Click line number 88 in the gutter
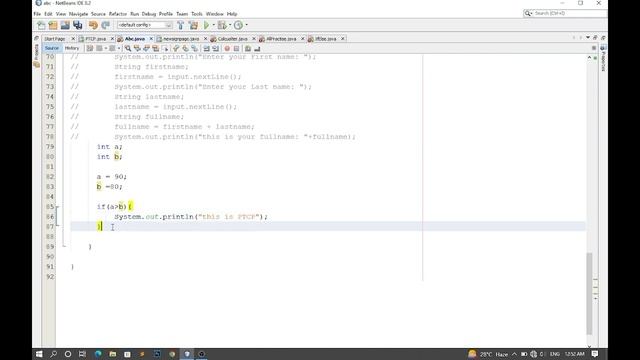 [x=50, y=237]
